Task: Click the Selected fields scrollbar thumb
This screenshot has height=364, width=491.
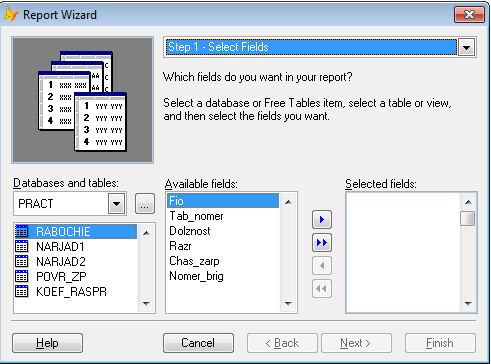Action: (x=468, y=219)
